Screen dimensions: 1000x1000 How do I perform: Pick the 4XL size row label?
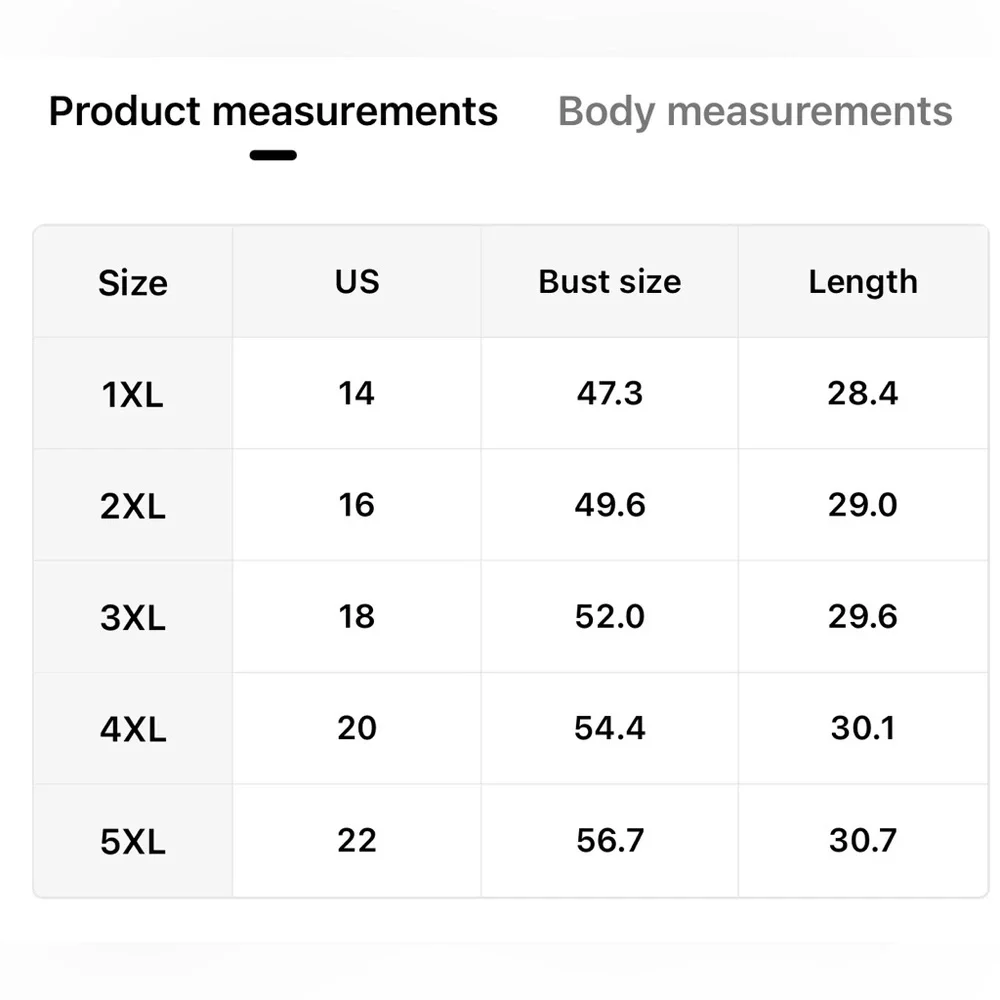point(133,729)
